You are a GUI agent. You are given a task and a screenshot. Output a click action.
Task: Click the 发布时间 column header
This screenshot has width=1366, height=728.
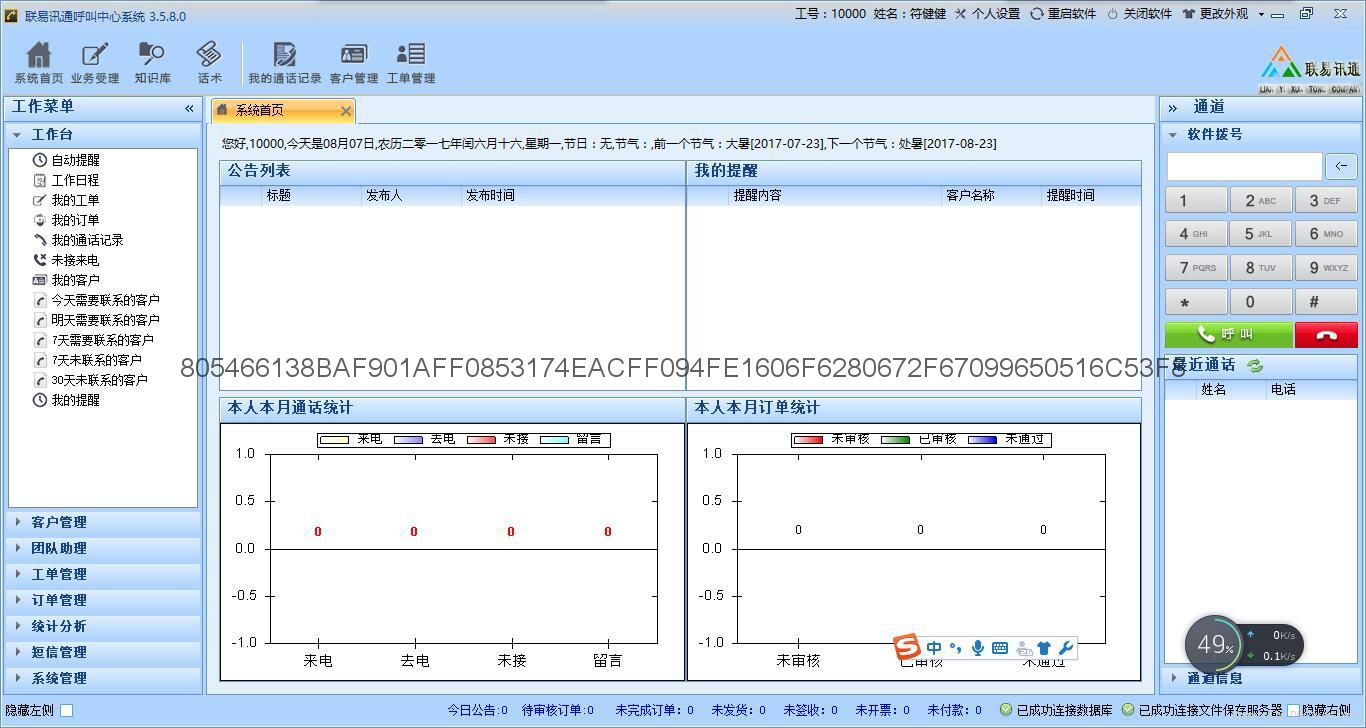coord(490,196)
